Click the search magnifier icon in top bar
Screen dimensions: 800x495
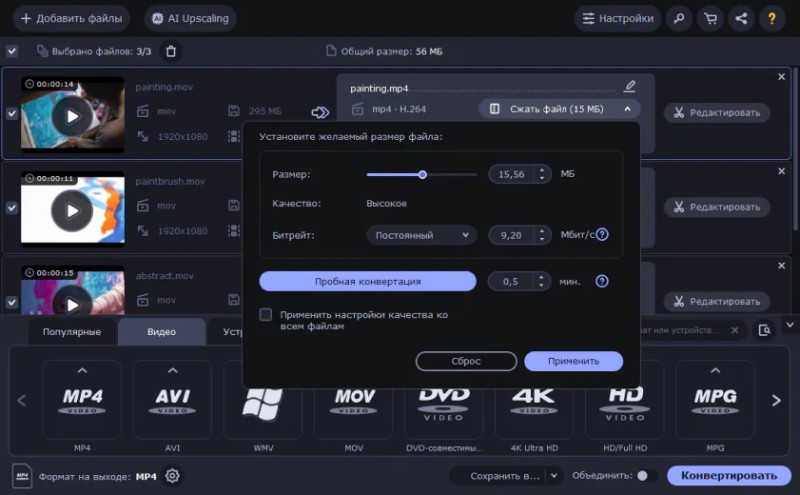[x=678, y=18]
